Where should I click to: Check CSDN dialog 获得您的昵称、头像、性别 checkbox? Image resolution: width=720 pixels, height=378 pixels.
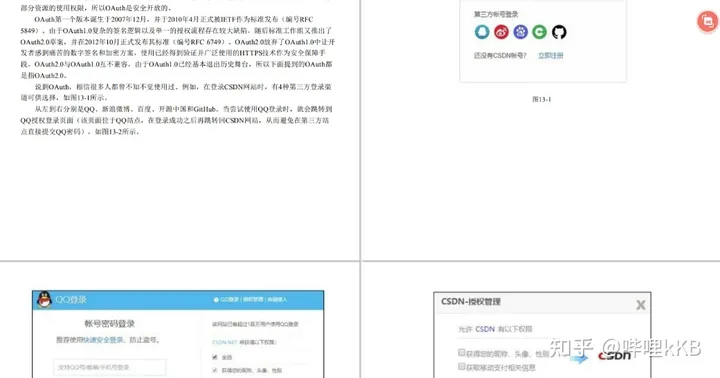tap(461, 353)
